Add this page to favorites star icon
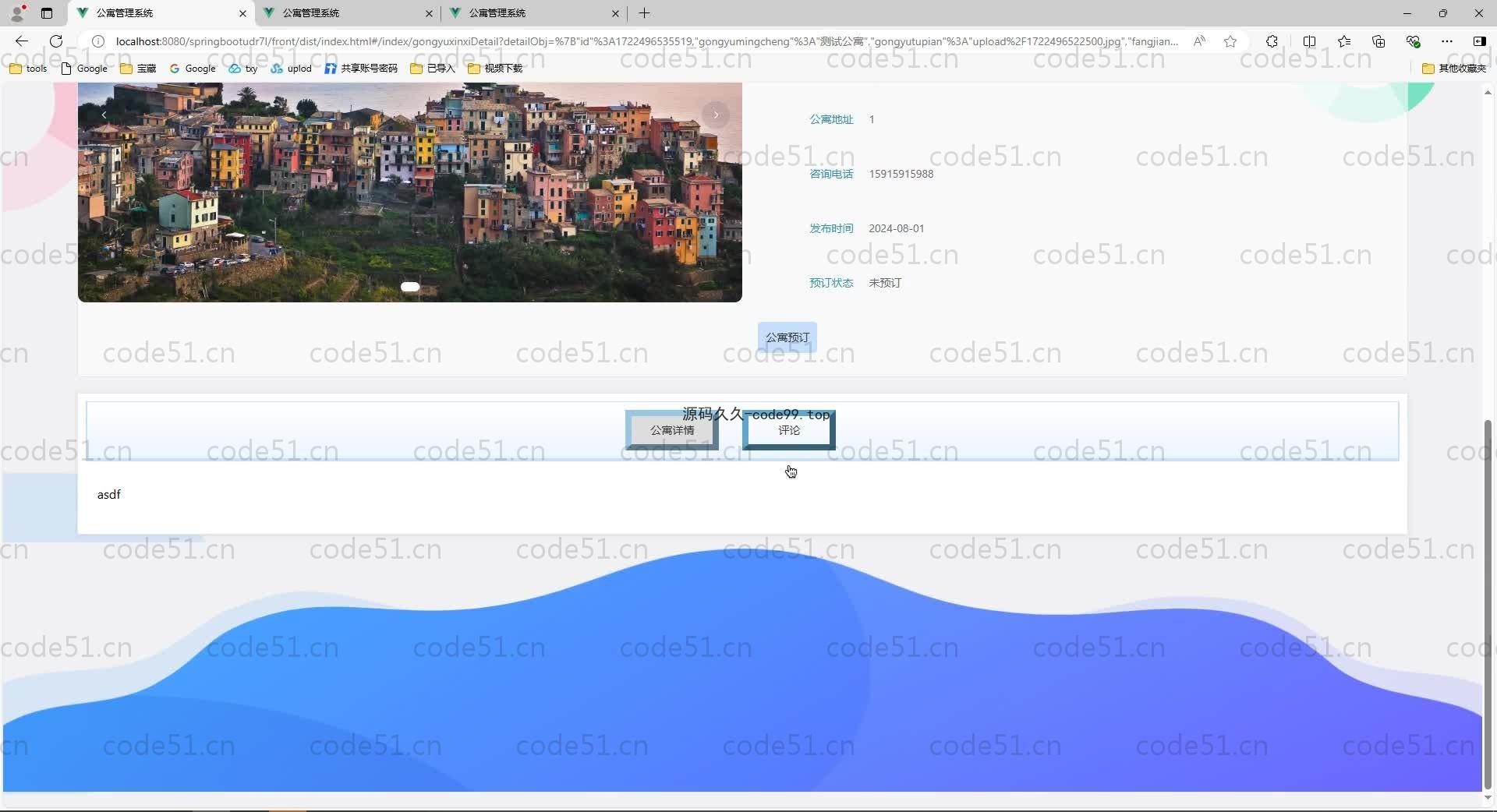 [1230, 41]
